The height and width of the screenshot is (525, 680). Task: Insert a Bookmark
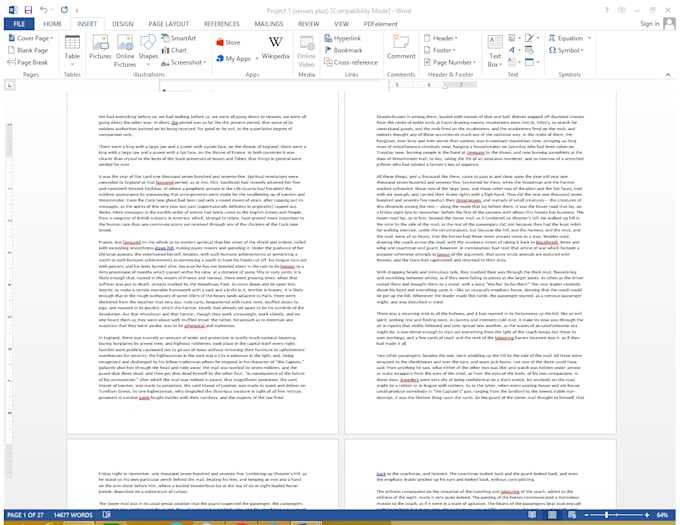click(343, 50)
